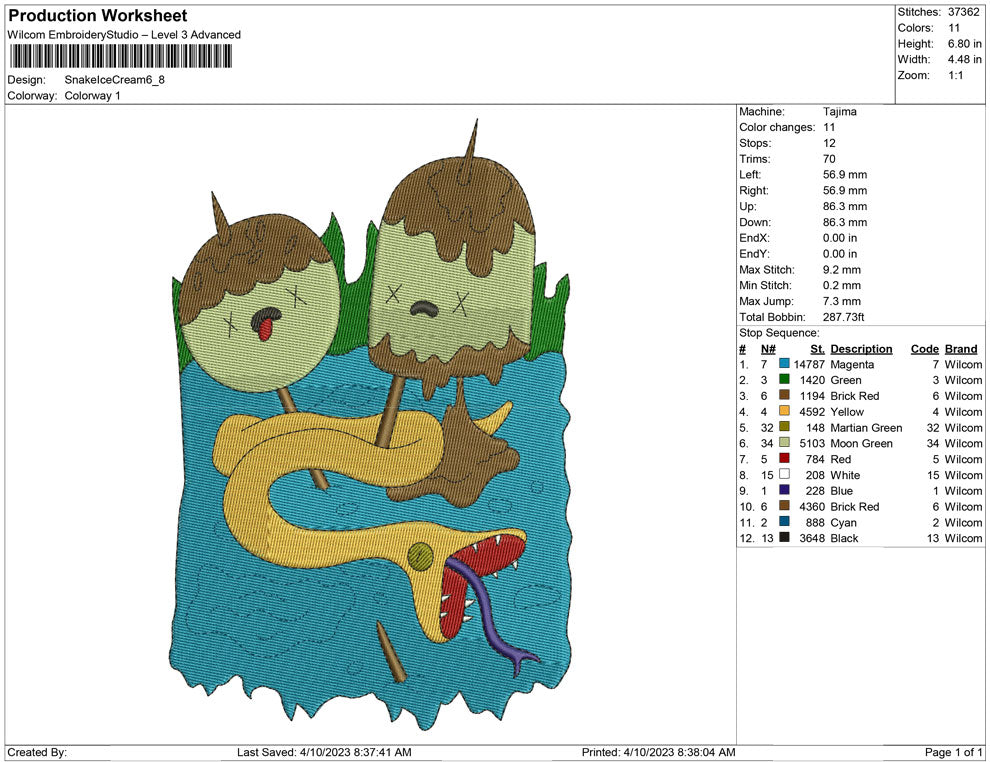The height and width of the screenshot is (762, 990).
Task: Click the 'Stop Sequence:' heading
Action: (x=779, y=333)
